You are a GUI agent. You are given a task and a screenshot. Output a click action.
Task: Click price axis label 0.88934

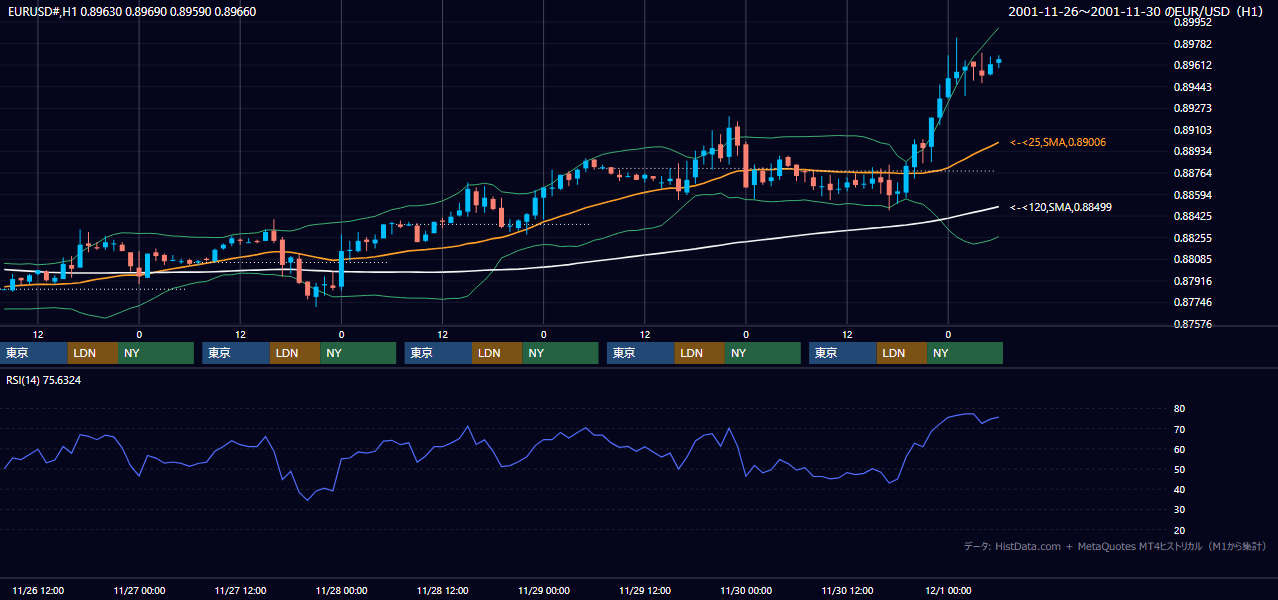[1193, 151]
